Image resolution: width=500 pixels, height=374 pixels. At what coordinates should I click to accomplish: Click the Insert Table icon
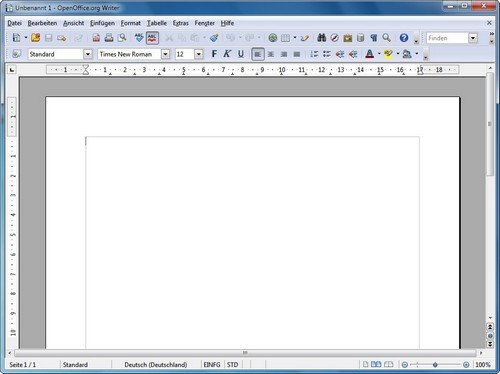click(285, 38)
